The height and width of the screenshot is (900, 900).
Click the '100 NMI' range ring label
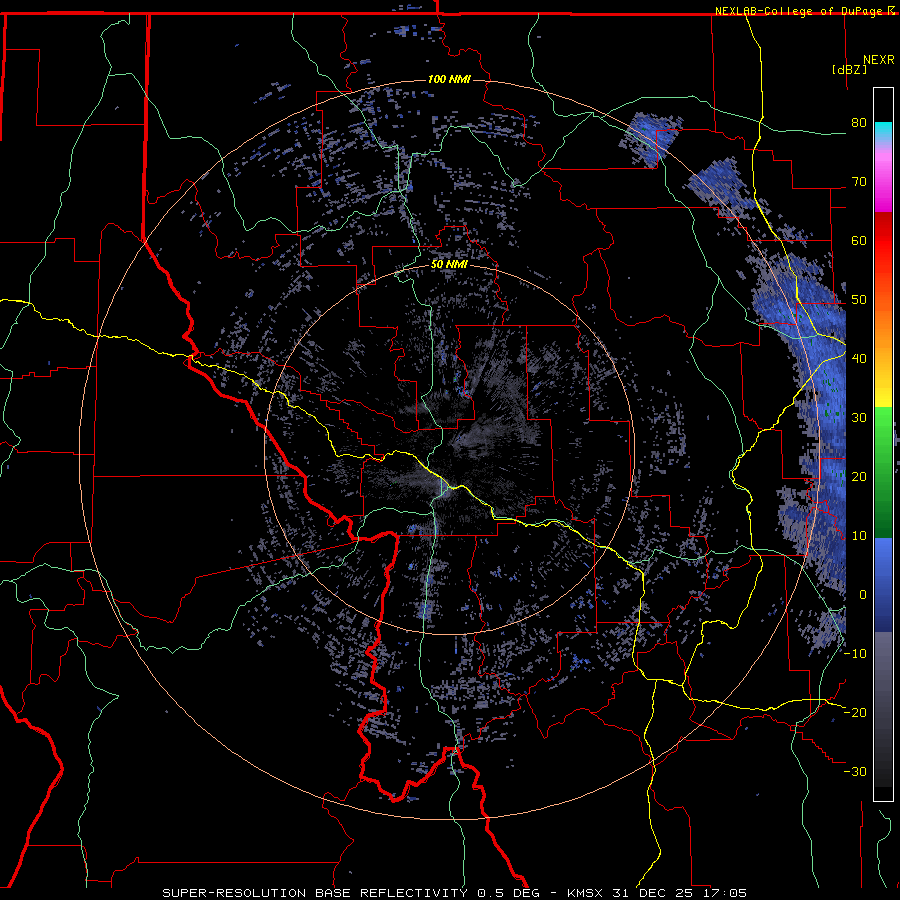tap(449, 79)
